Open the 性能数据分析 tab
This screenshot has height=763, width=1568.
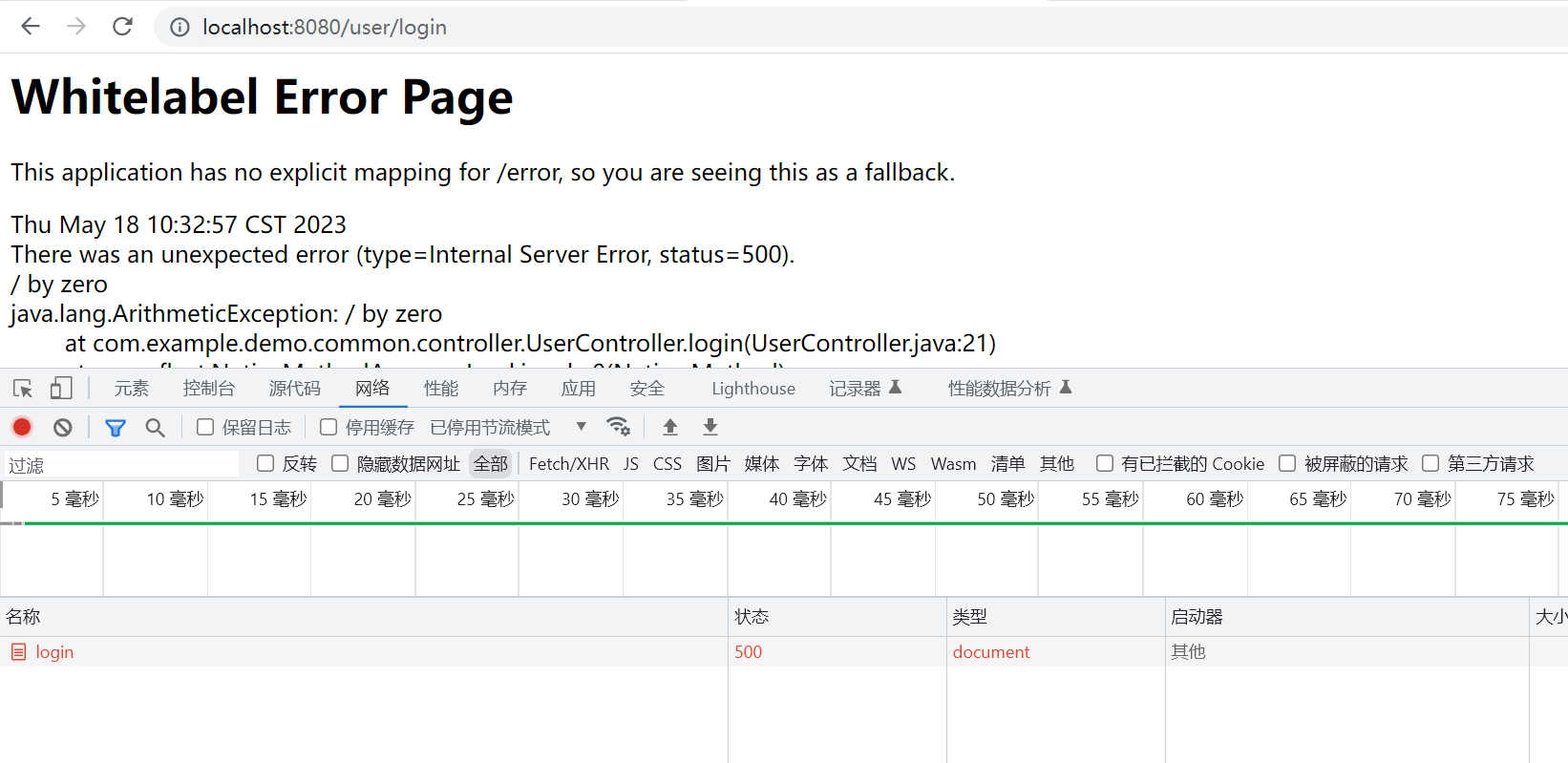coord(1009,389)
